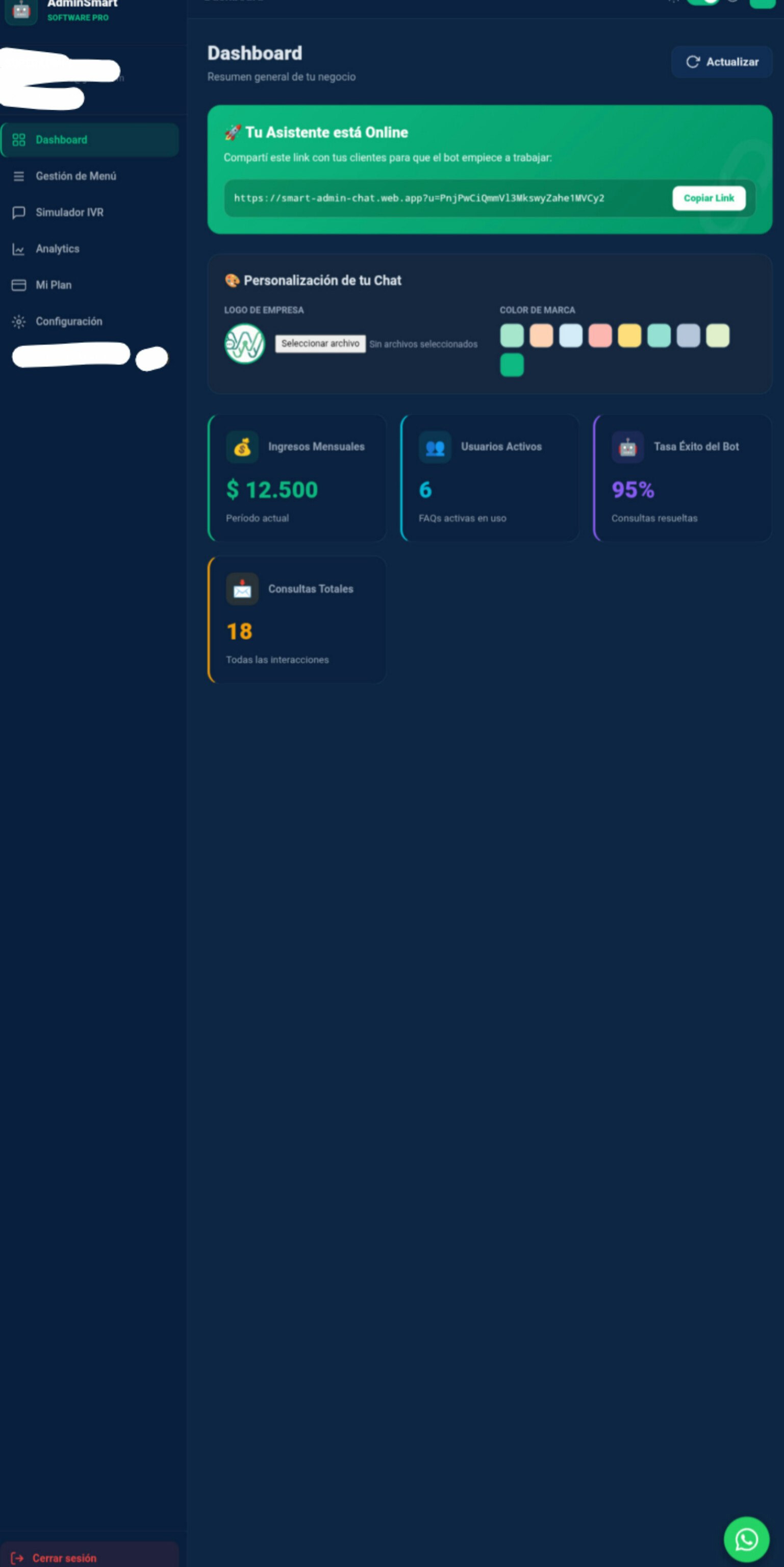Click the "Período actual" caption
Screen dimensions: 784x1567
click(x=257, y=518)
